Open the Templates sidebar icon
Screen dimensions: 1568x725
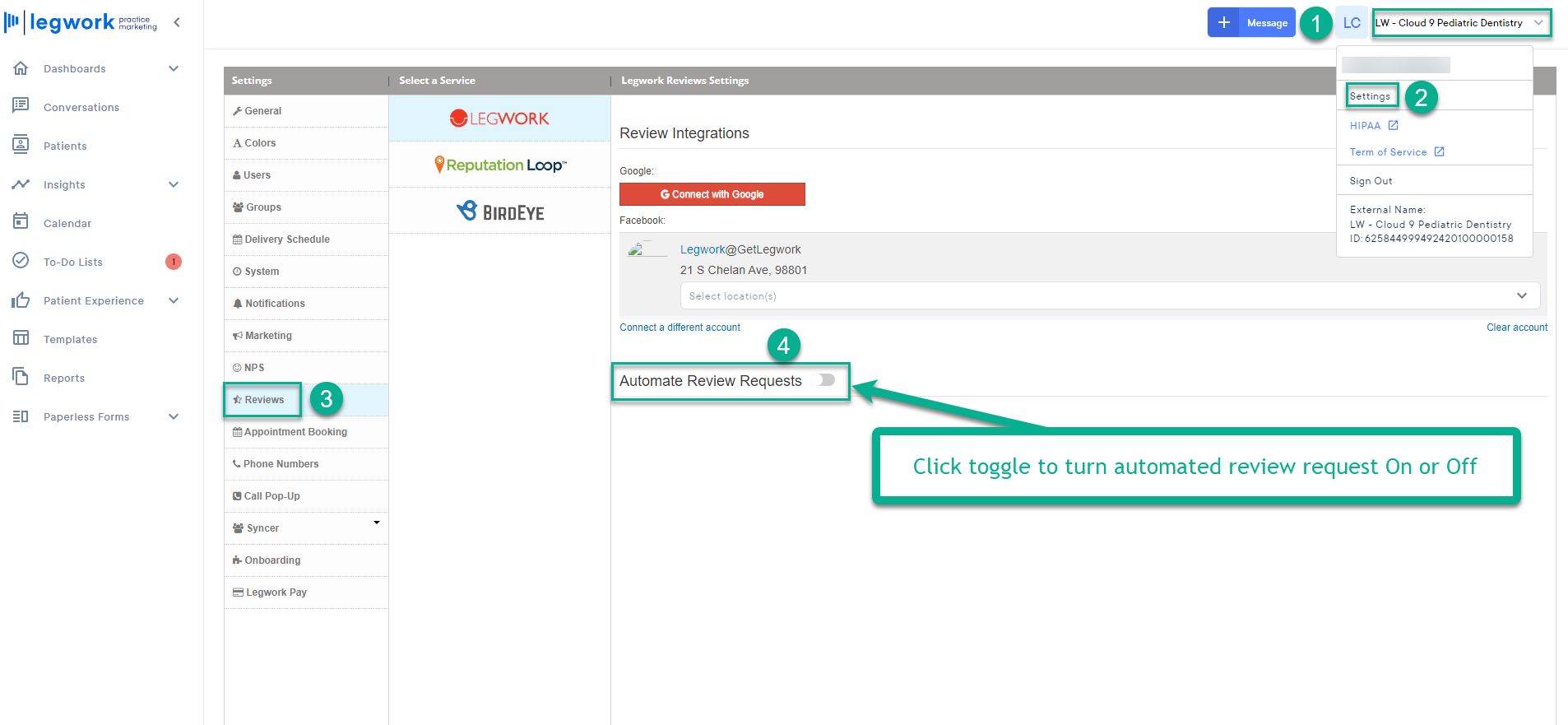(21, 338)
